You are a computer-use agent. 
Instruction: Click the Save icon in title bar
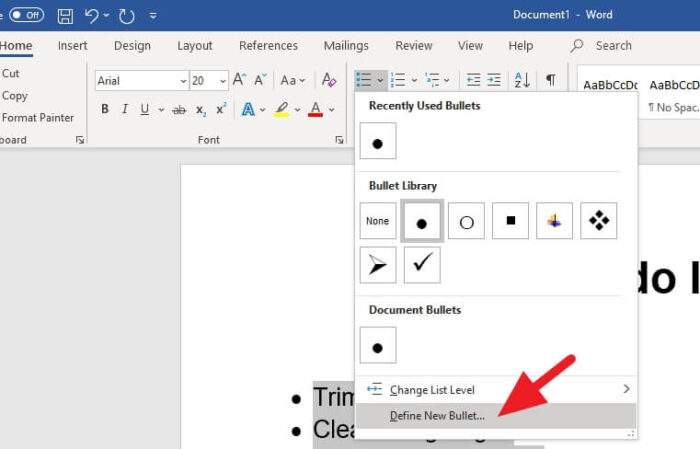pyautogui.click(x=65, y=16)
